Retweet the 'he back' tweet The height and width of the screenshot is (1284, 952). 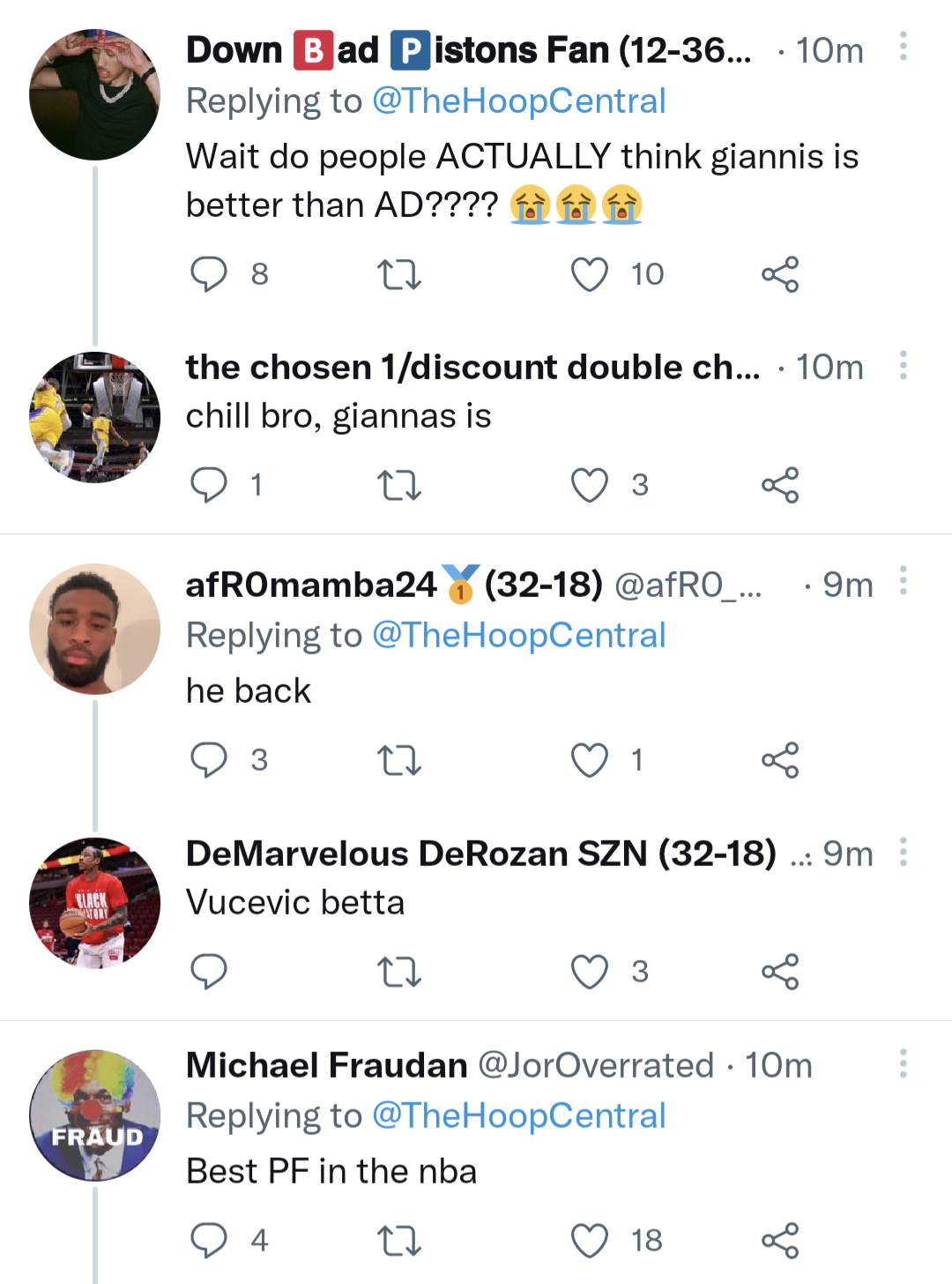pos(399,760)
